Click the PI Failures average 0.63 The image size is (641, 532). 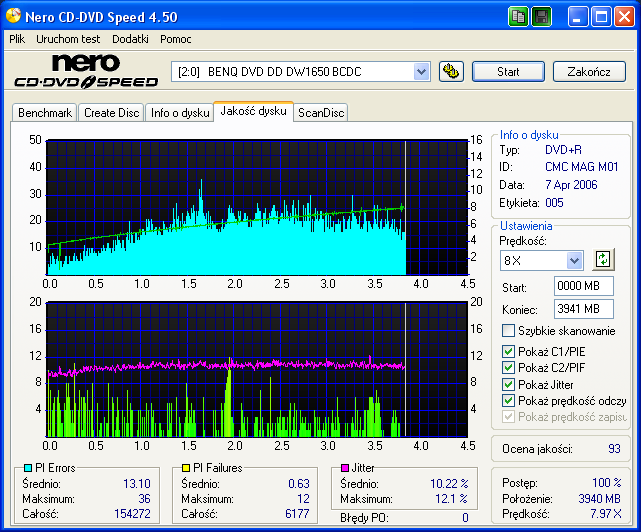[x=299, y=484]
